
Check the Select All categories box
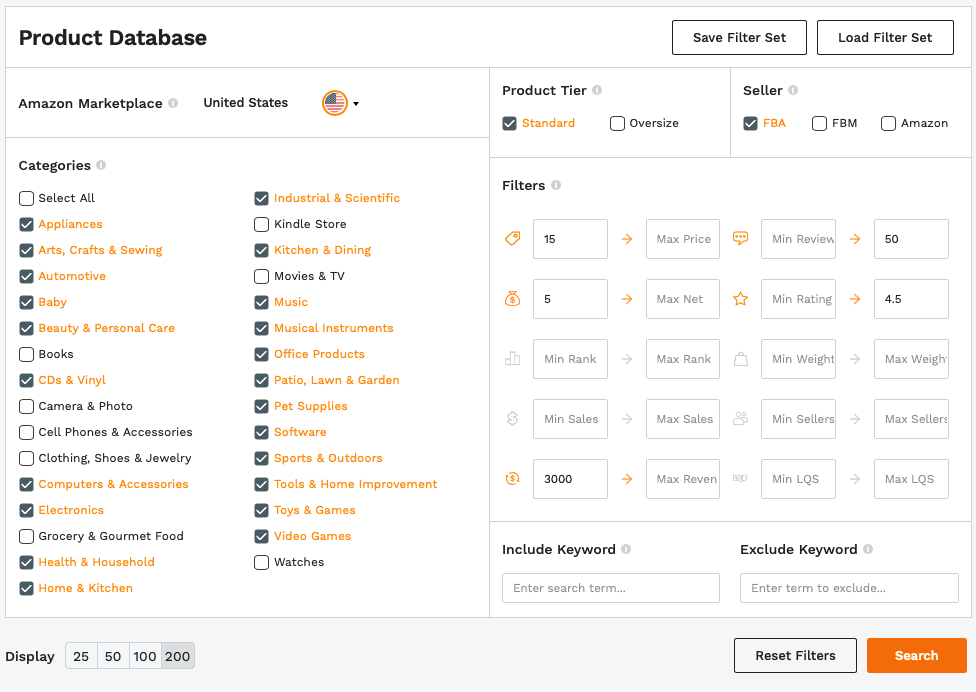pos(26,198)
